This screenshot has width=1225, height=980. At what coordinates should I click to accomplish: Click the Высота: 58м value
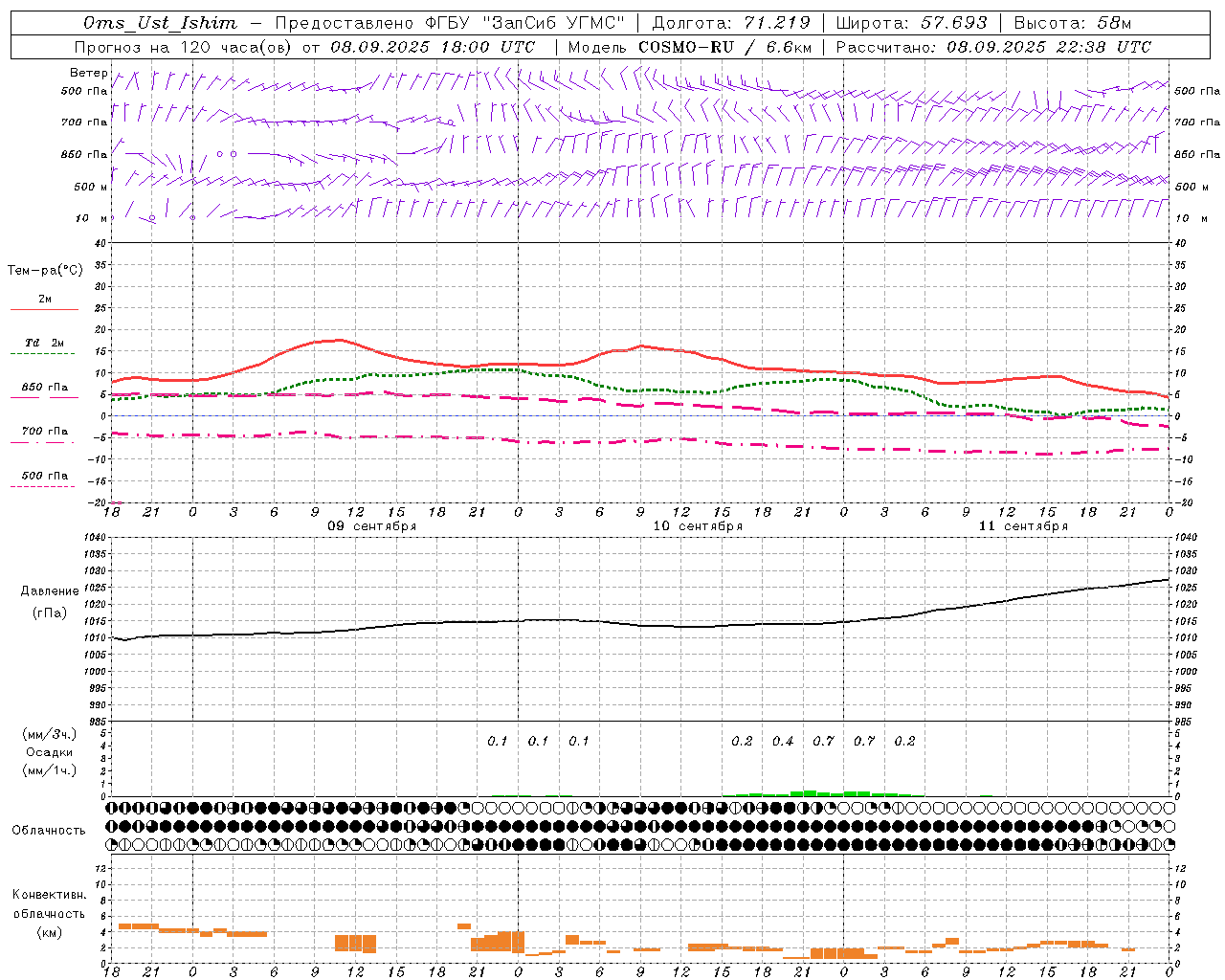tap(1073, 23)
